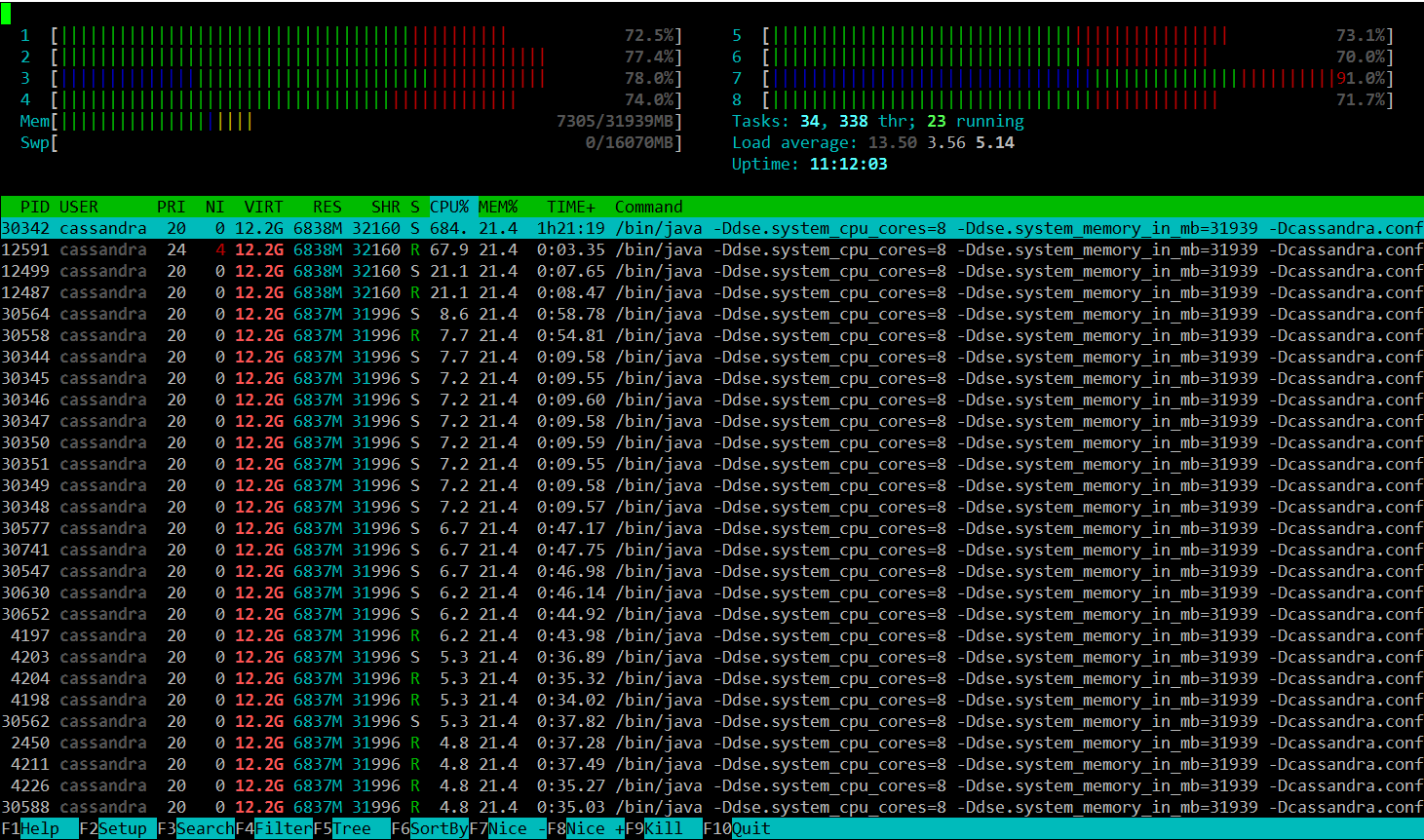The height and width of the screenshot is (840, 1424).
Task: Select process row PID 4203
Action: coord(712,657)
